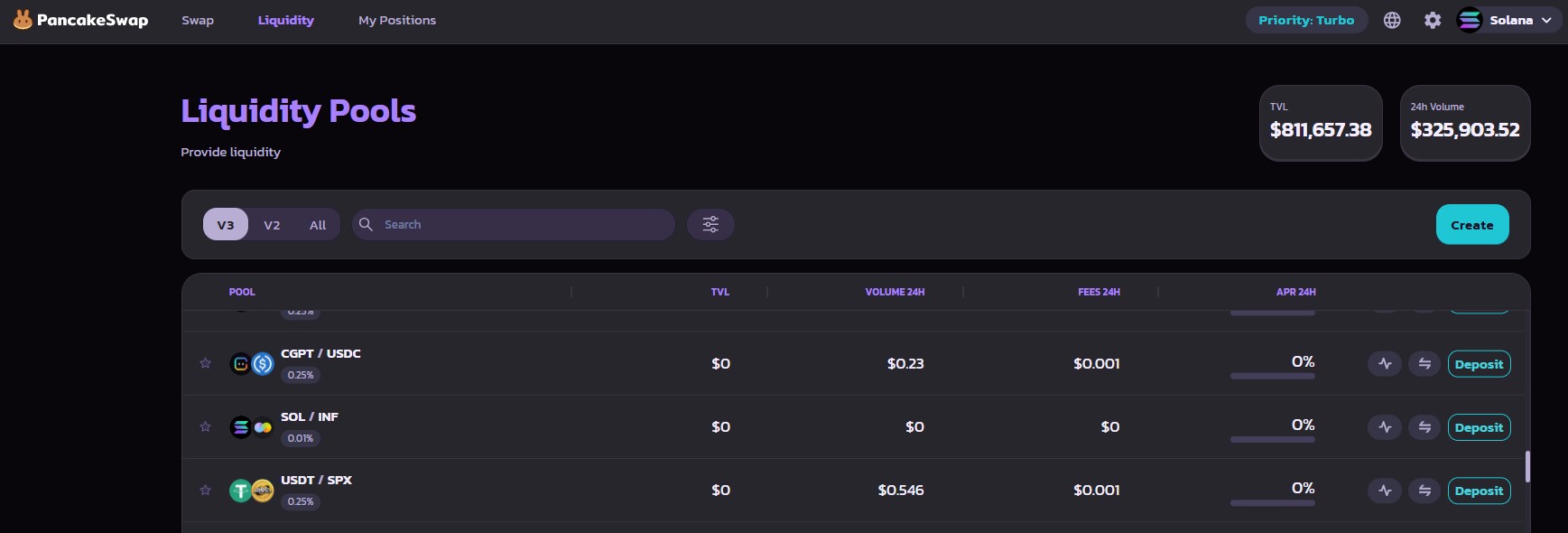Screen dimensions: 1568x533
Task: Expand the Solana network dropdown
Action: coord(1509,20)
